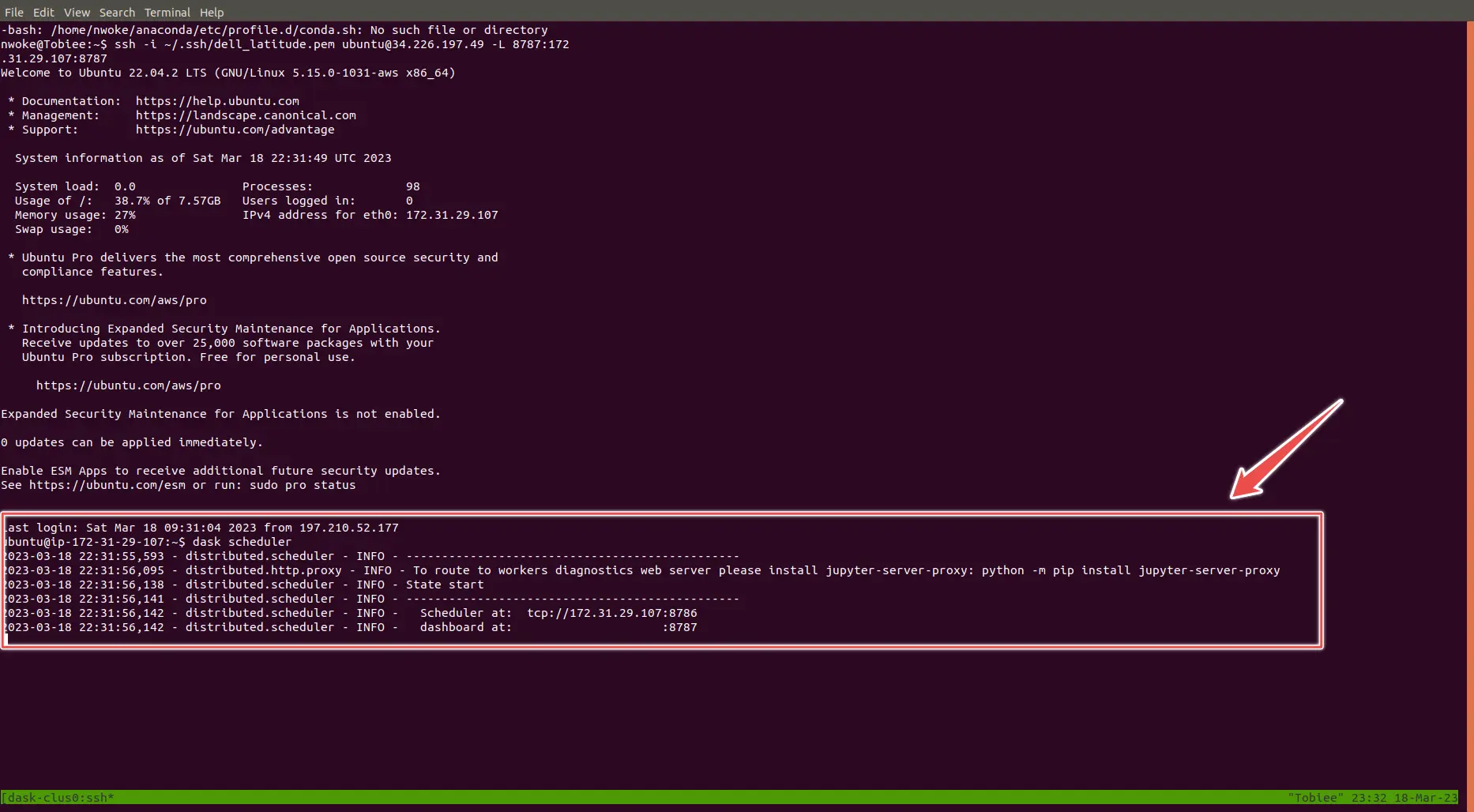The width and height of the screenshot is (1474, 812).
Task: Click the tmux window label dask-clus0:ssh*
Action: click(61, 798)
